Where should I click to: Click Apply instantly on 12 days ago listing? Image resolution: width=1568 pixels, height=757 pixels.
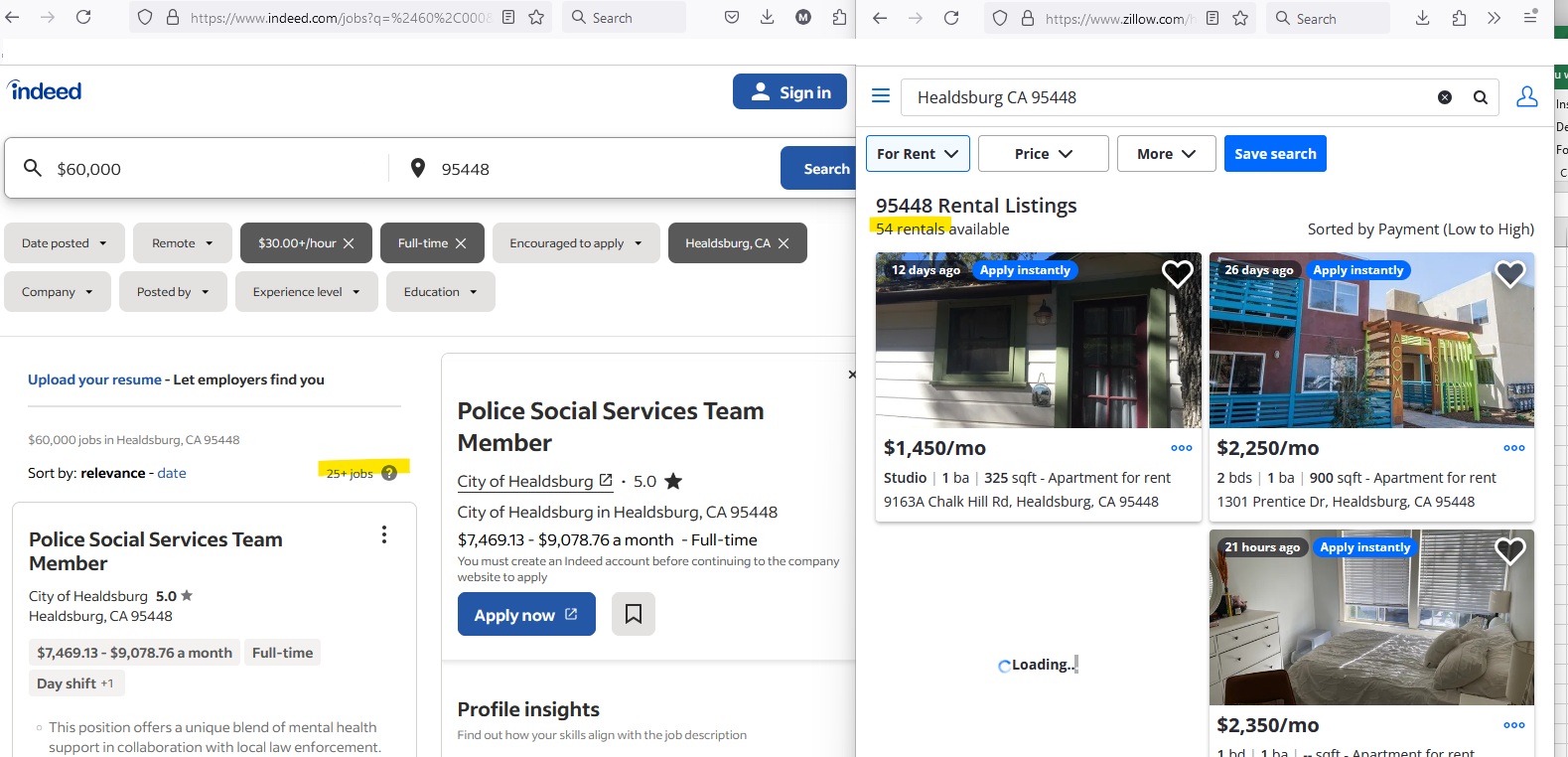(1025, 270)
